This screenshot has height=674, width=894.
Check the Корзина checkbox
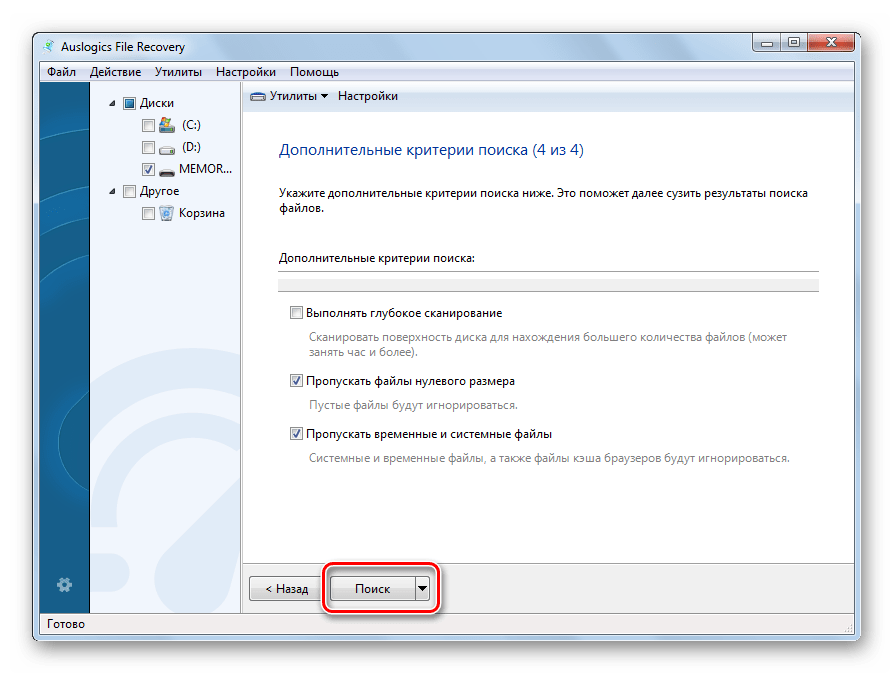click(148, 213)
